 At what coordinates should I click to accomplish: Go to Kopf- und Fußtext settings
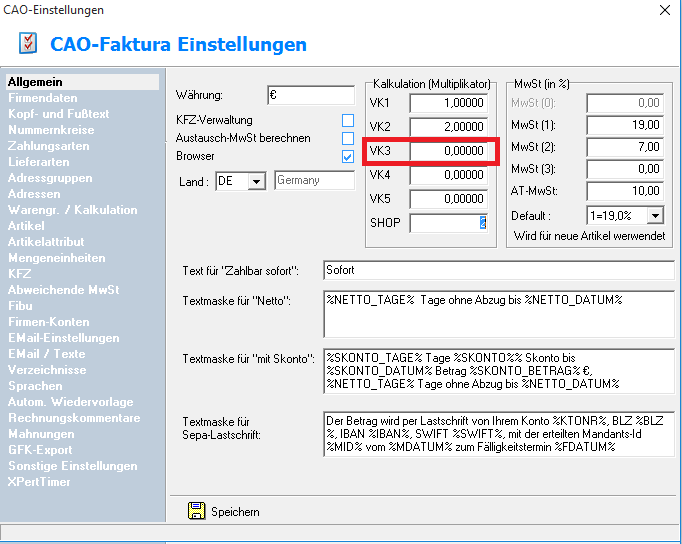(59, 114)
